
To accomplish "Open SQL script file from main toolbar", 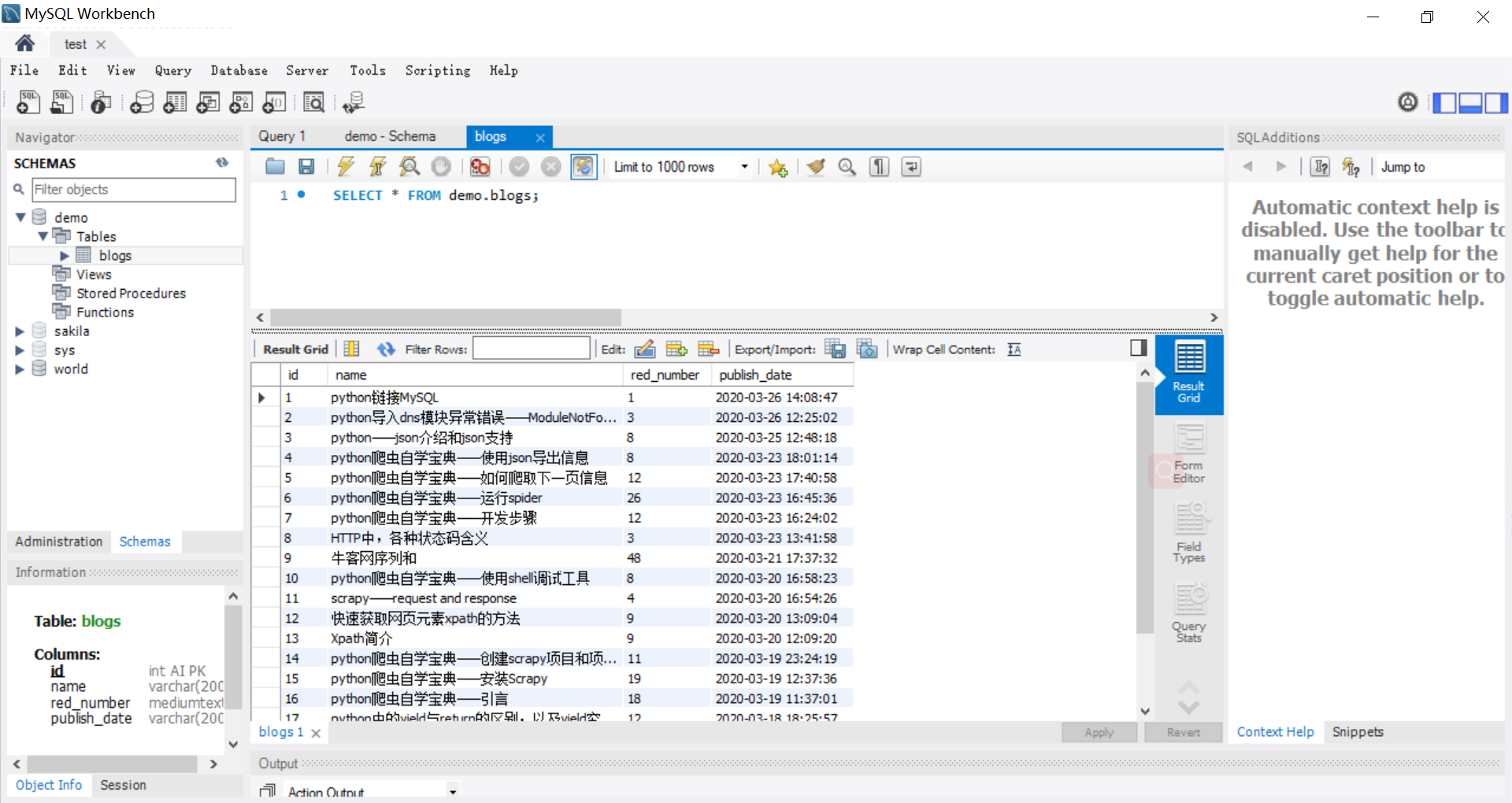I will (61, 102).
